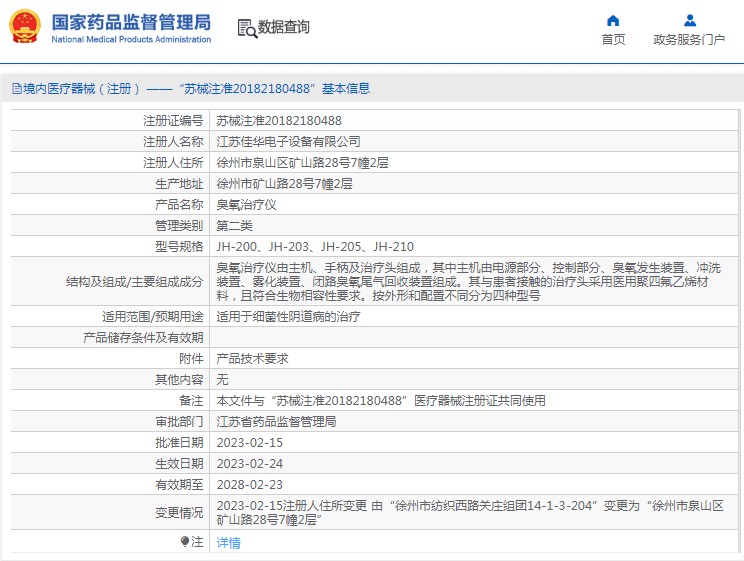Click the 数据查询 text label
744x561 pixels.
coord(284,27)
